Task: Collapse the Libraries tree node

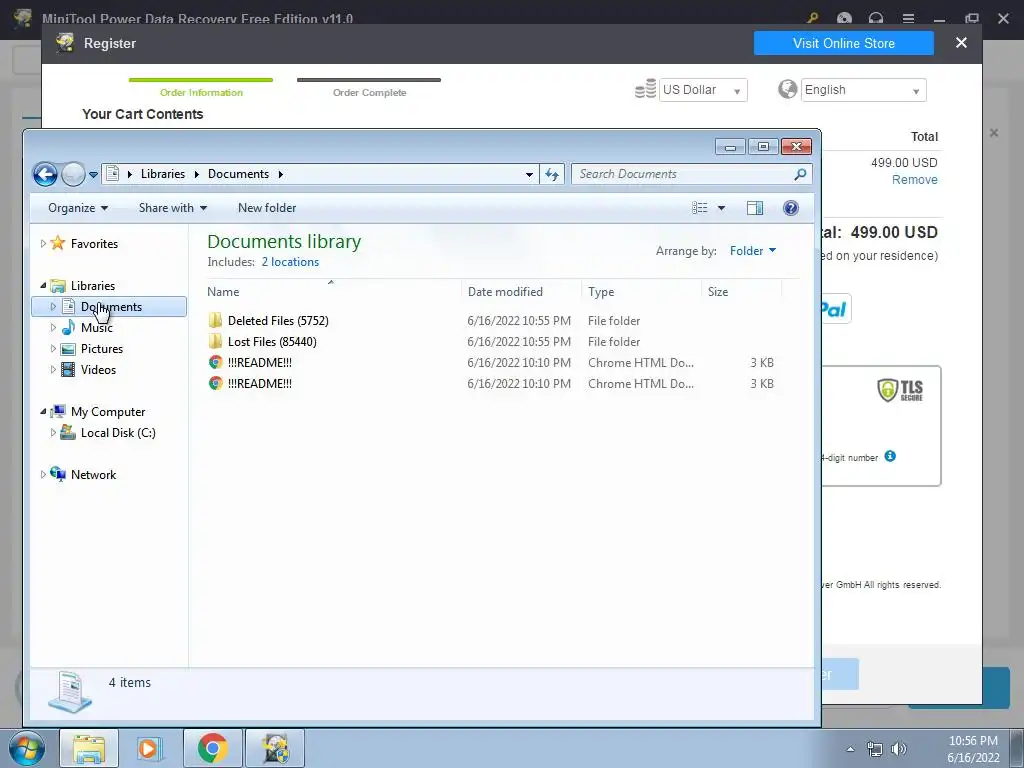Action: coord(43,285)
